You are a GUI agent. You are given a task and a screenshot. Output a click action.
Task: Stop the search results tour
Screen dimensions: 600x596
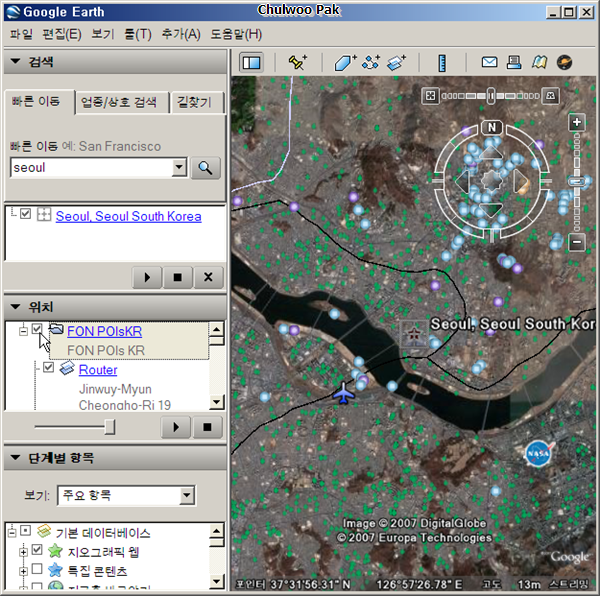click(178, 277)
